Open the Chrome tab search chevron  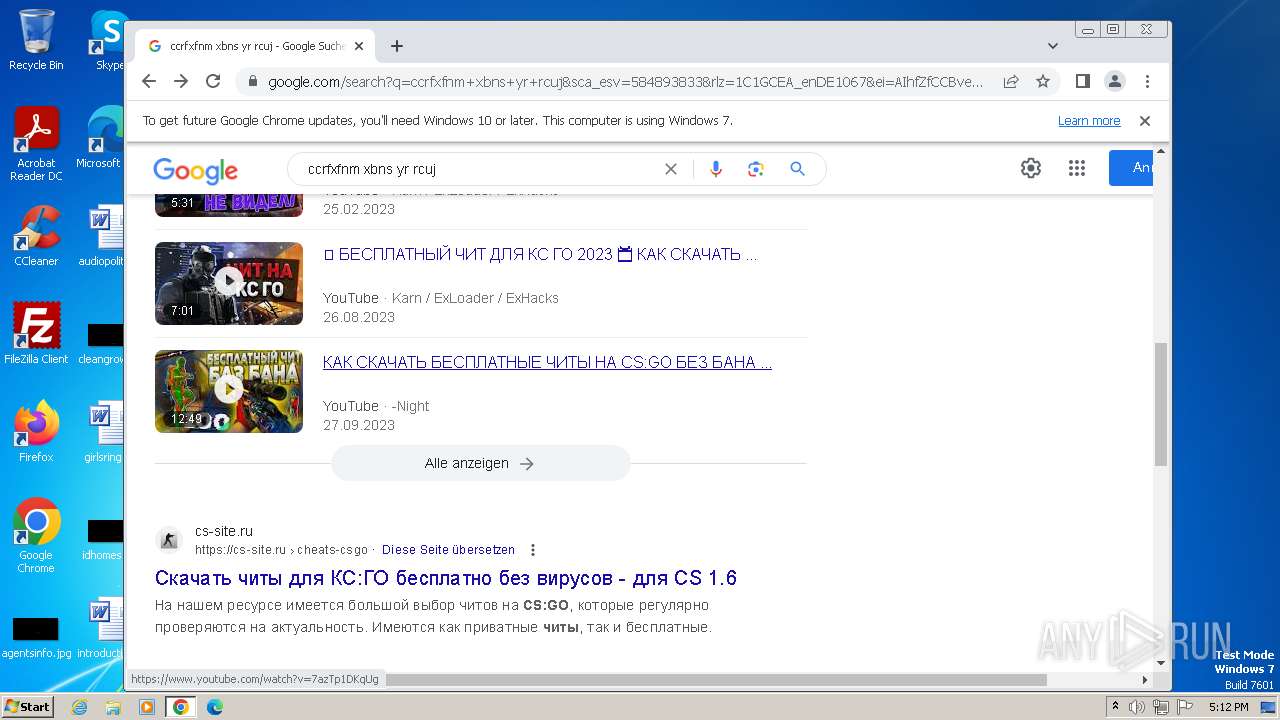pos(1053,46)
